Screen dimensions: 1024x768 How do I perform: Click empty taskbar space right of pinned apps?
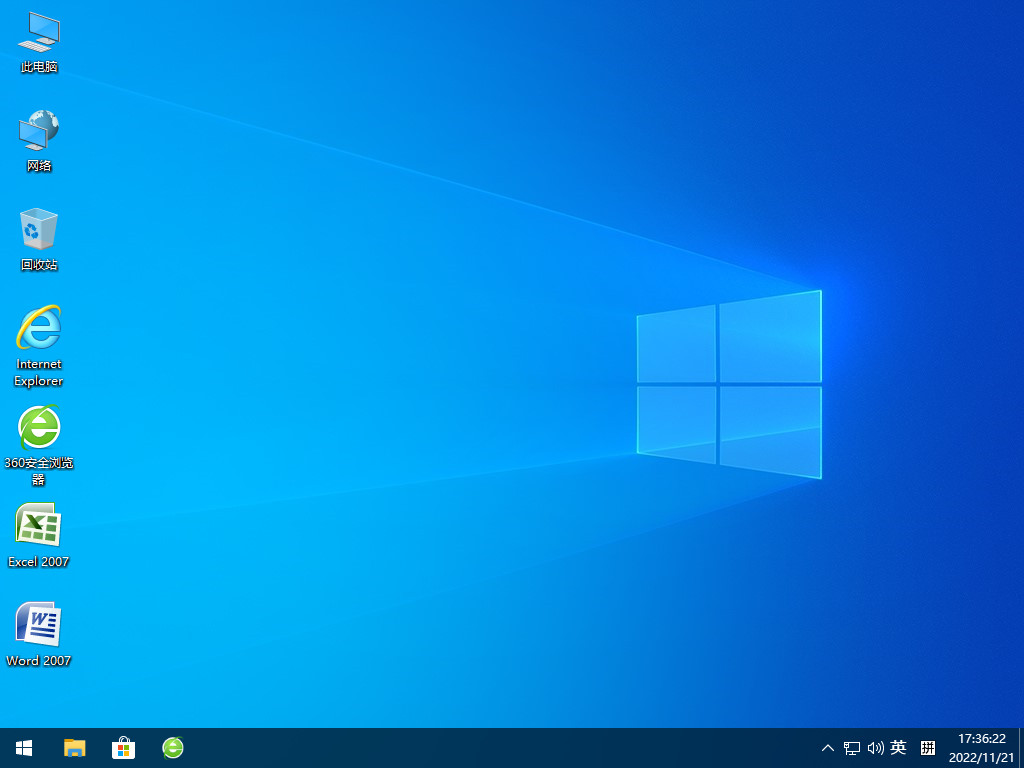pyautogui.click(x=500, y=748)
